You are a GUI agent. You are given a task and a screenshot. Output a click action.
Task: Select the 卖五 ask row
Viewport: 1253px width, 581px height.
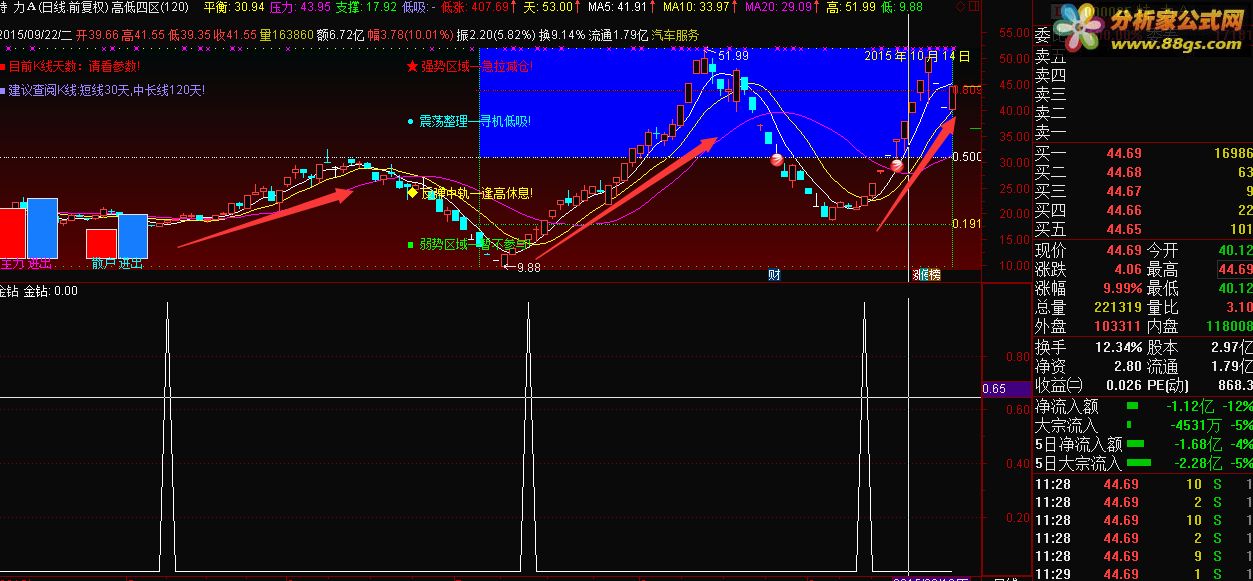click(1142, 57)
